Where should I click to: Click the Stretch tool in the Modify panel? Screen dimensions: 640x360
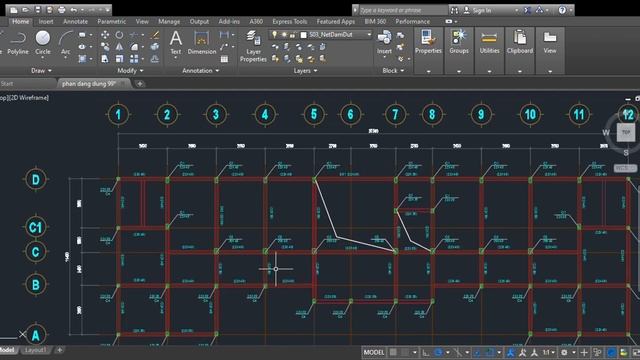pos(105,59)
